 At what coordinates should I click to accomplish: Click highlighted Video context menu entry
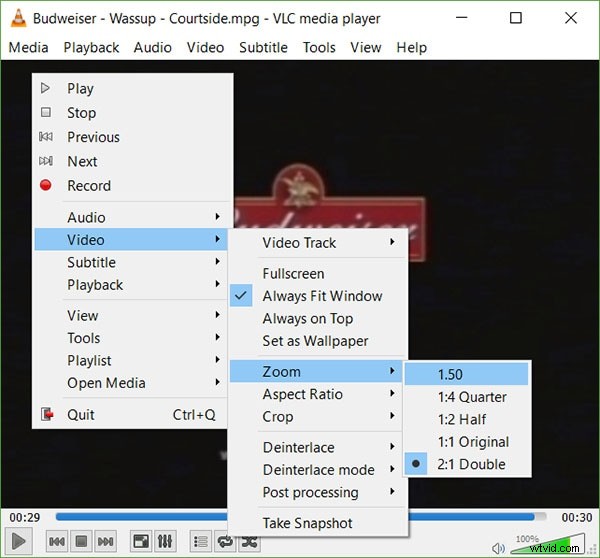pyautogui.click(x=131, y=240)
